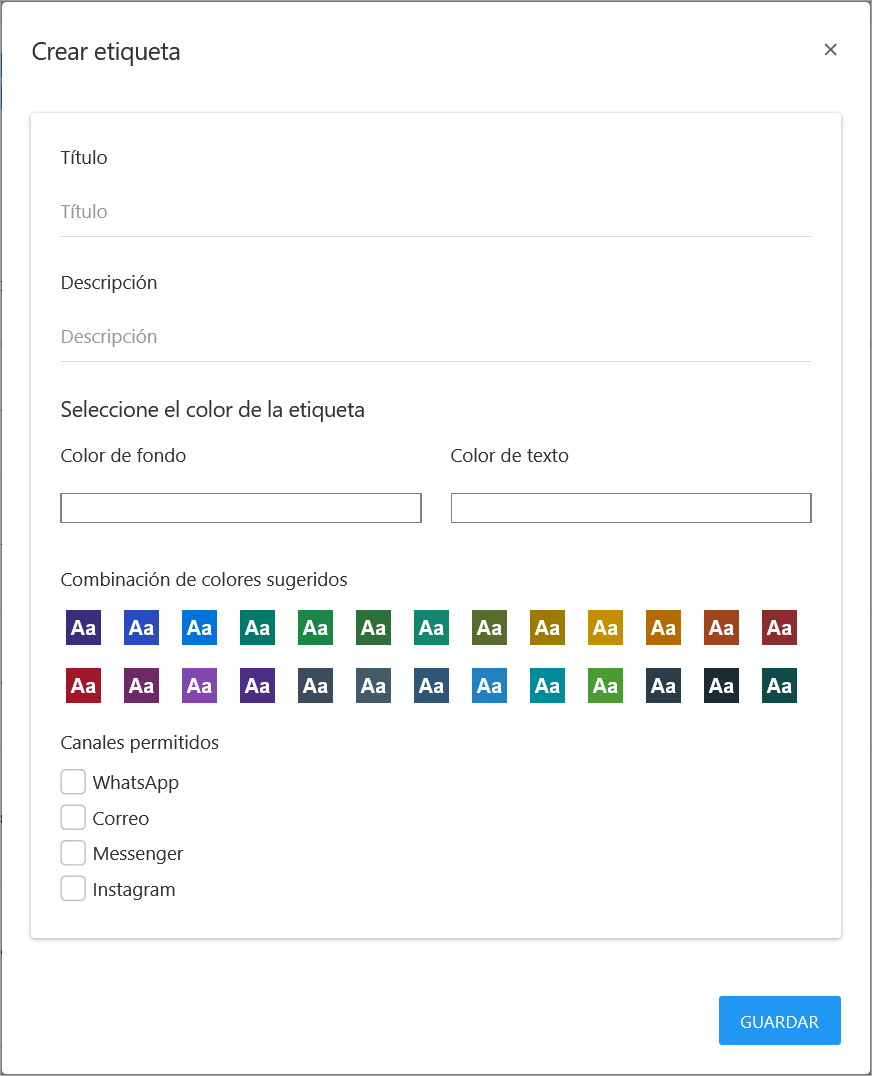Pick the golden yellow Aa color combination

tap(605, 627)
